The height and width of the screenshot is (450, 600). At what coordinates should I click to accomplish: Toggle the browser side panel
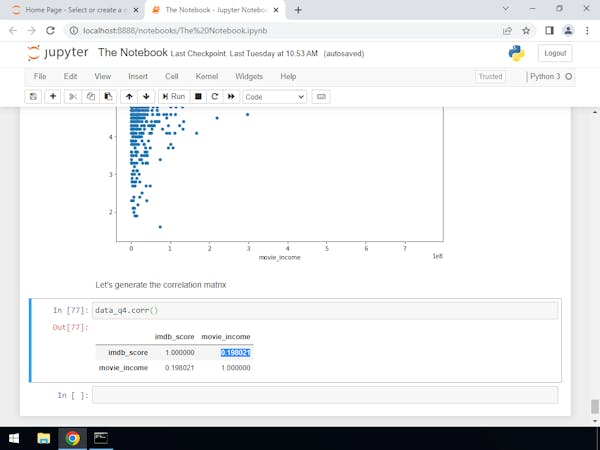549,31
